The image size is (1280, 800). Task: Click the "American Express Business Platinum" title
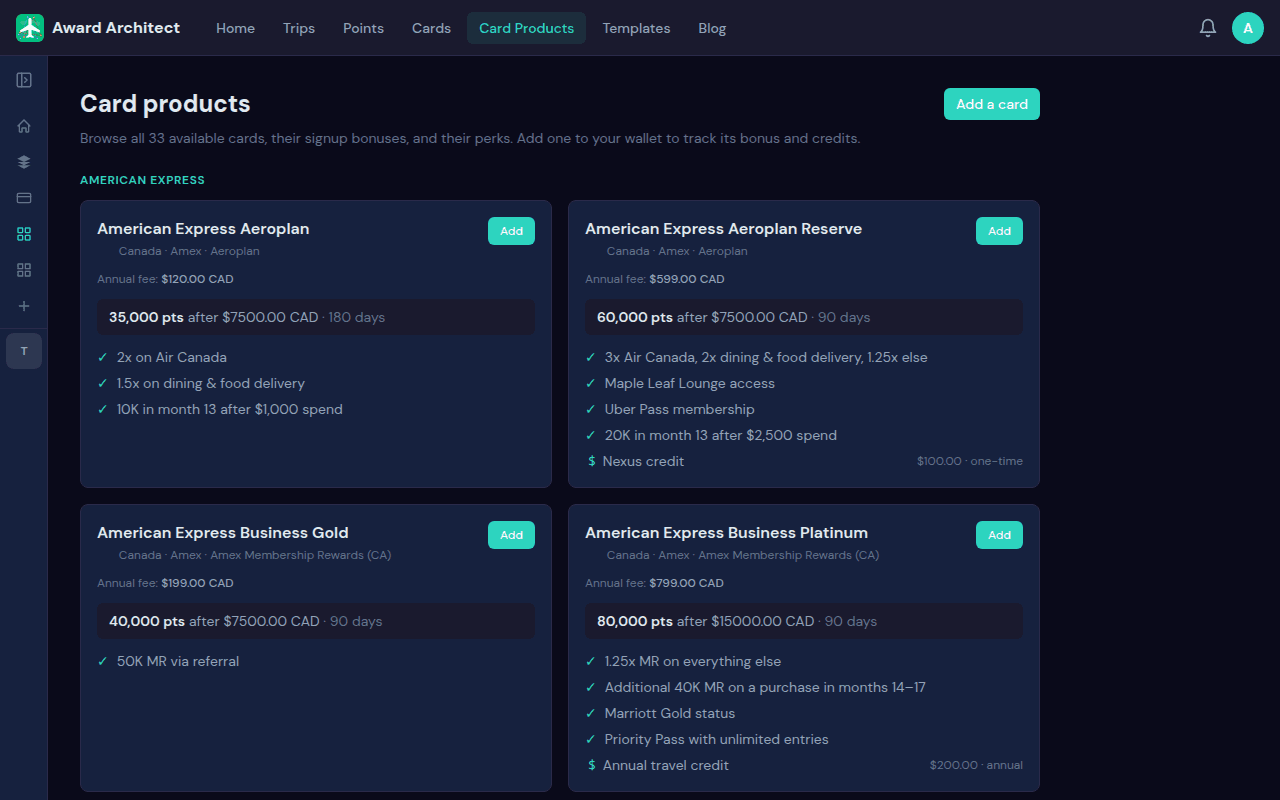[726, 533]
